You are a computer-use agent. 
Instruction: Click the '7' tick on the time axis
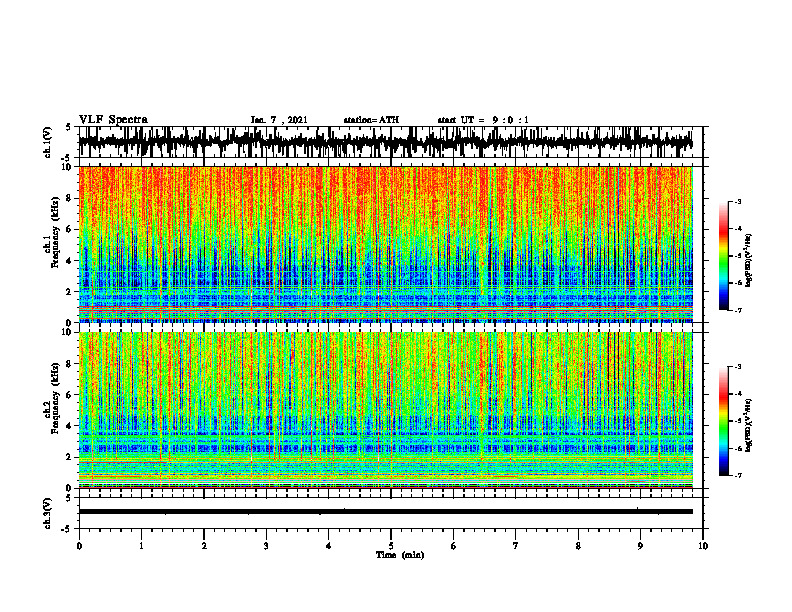click(x=516, y=546)
